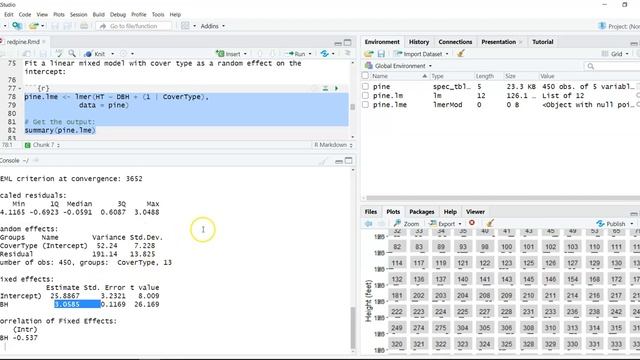Open the new project icon in main toolbar
This screenshot has width=640, height=360.
17,26
